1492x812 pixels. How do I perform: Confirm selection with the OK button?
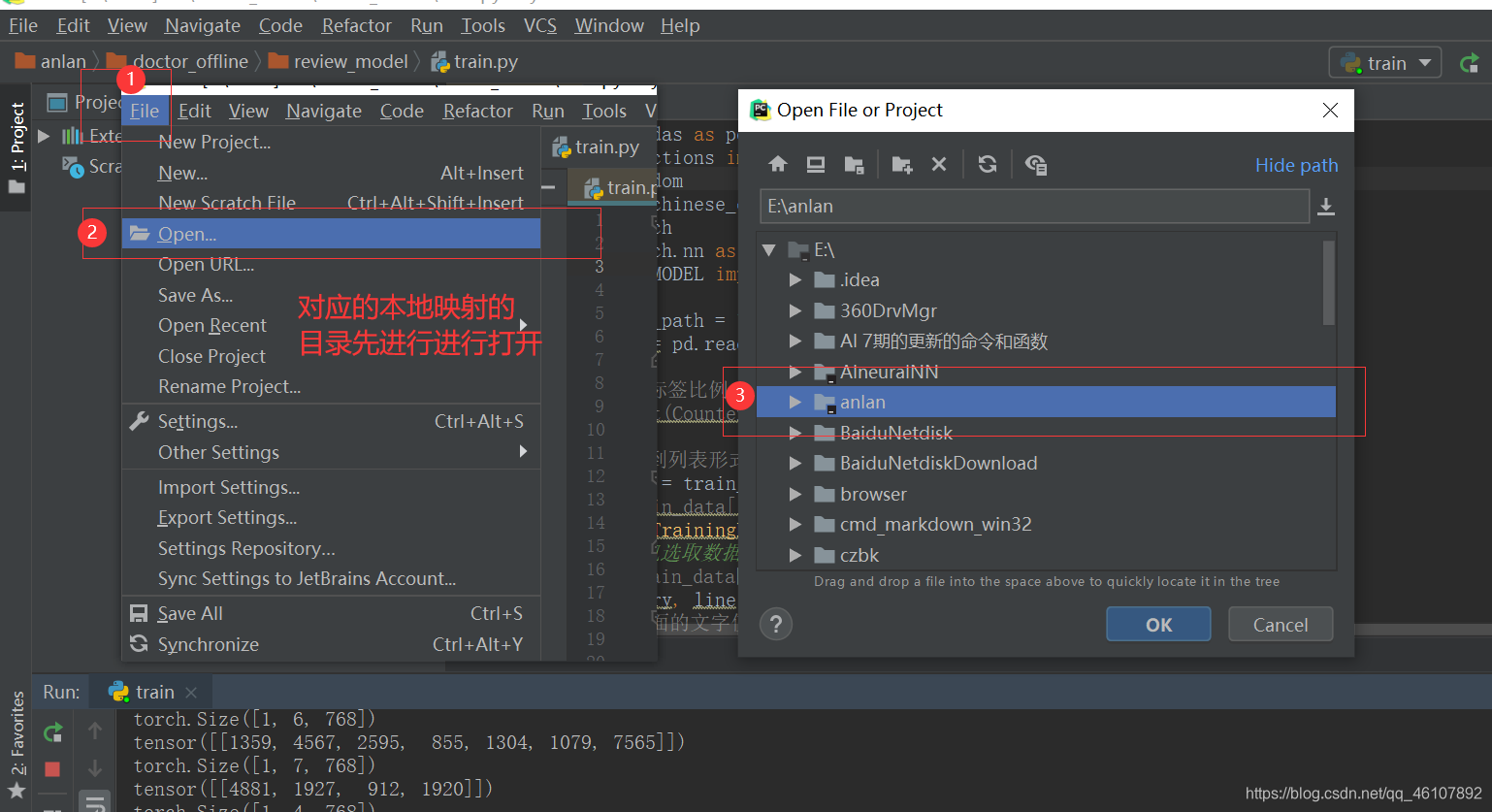tap(1157, 624)
